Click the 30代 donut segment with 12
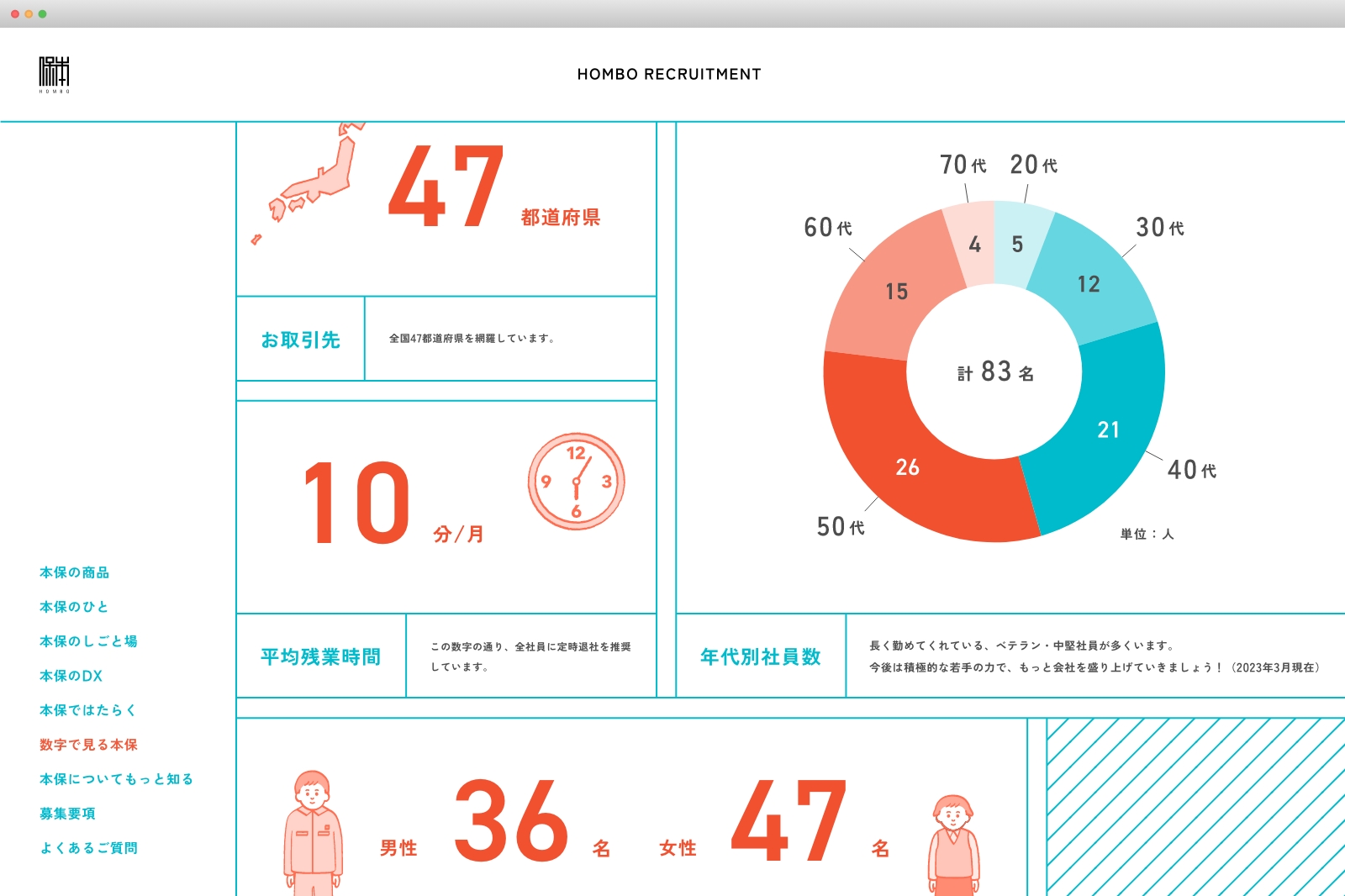 point(1089,284)
